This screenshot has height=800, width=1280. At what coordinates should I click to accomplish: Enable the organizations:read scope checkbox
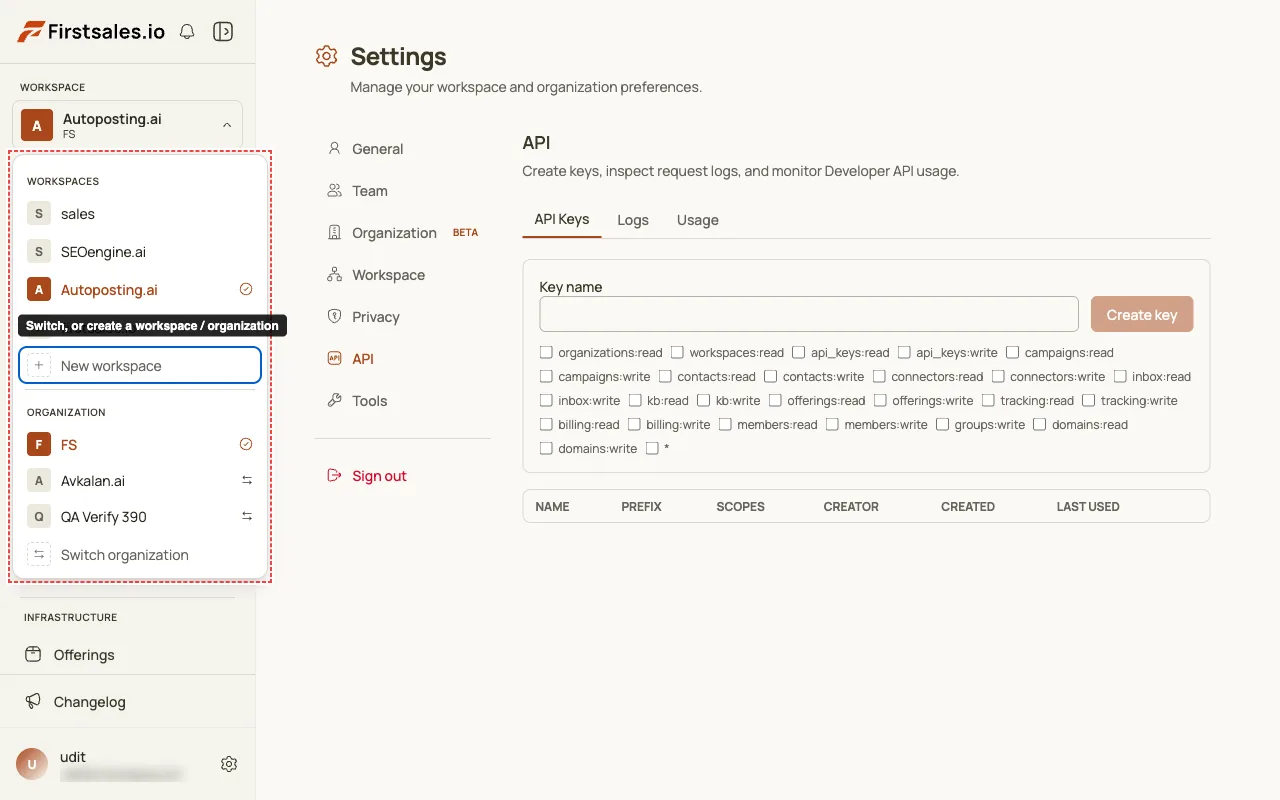(546, 353)
